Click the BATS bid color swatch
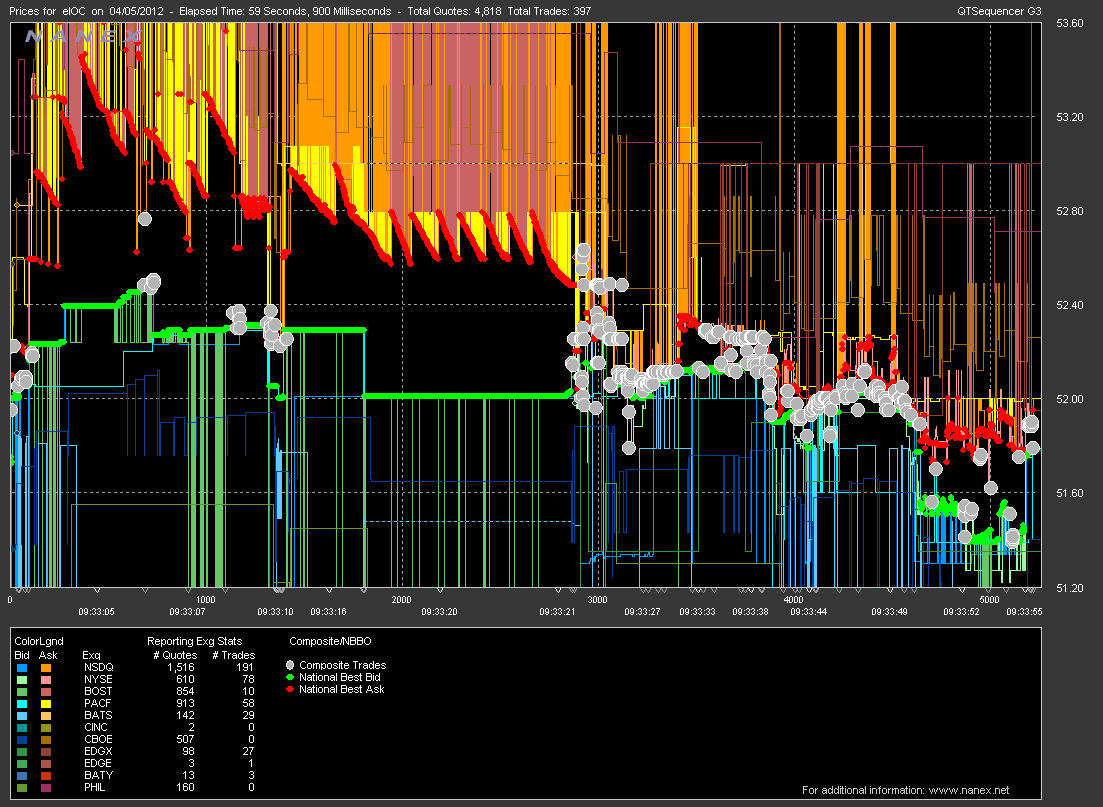 (22, 714)
